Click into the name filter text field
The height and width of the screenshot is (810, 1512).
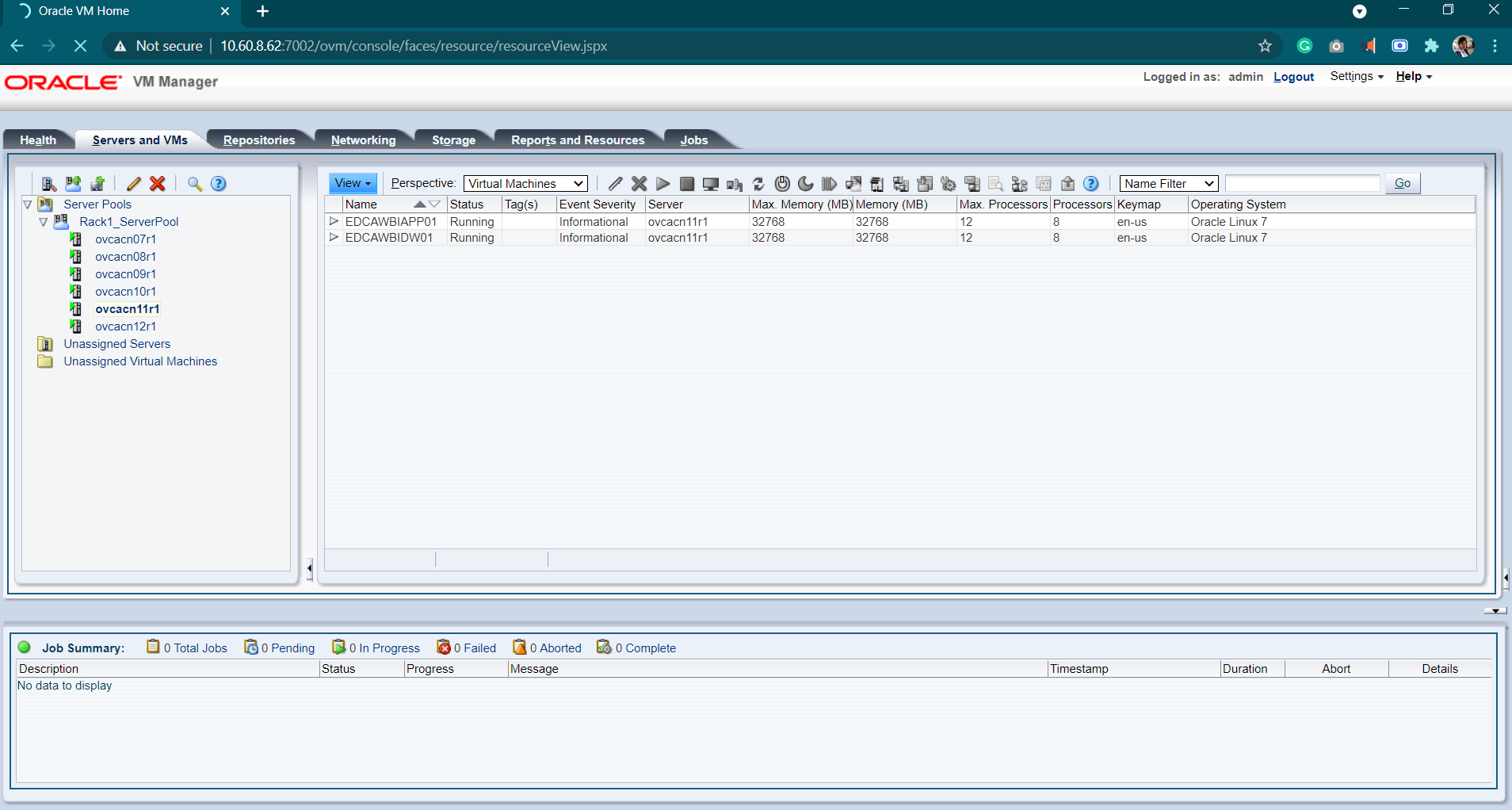(1302, 184)
